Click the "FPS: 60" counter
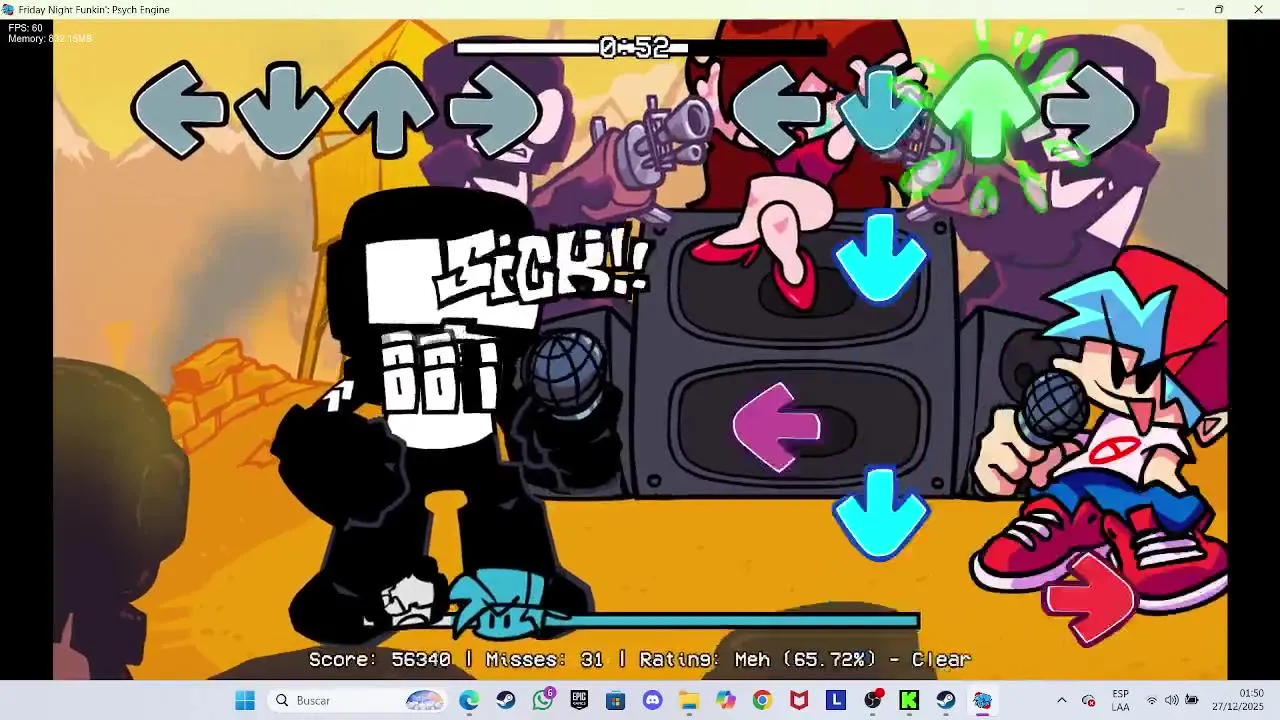 point(26,28)
